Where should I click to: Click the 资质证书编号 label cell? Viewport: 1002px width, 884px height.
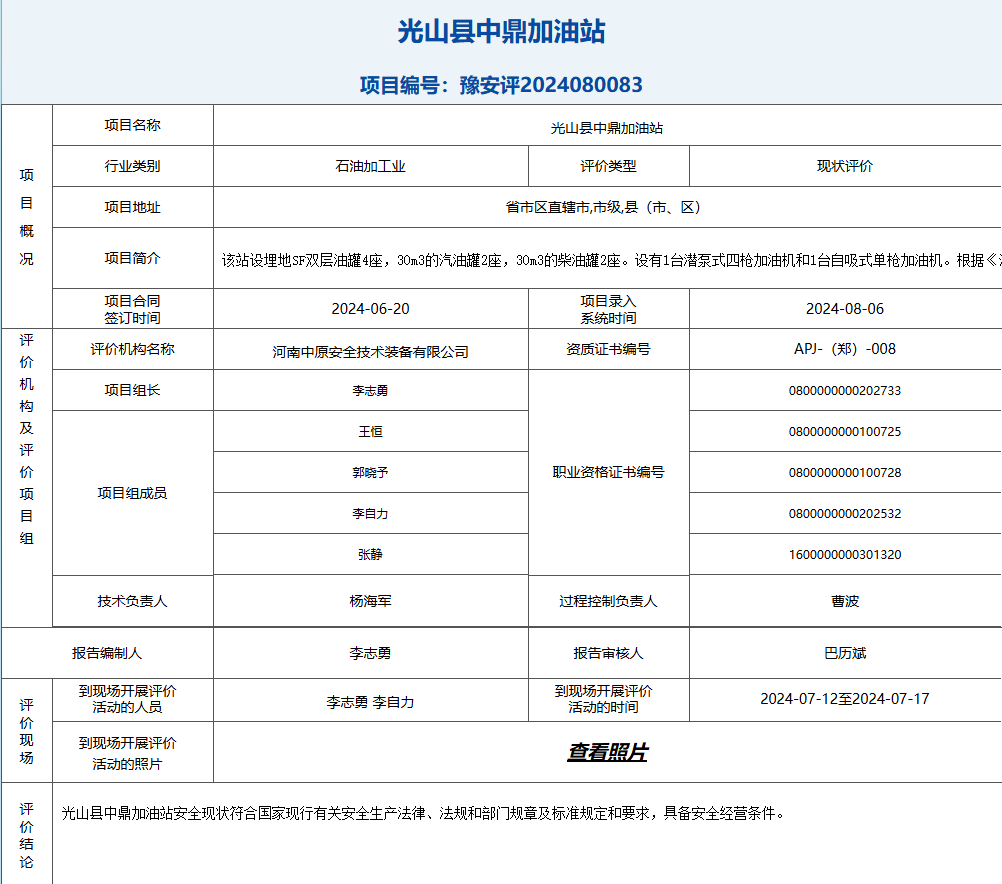tap(608, 349)
